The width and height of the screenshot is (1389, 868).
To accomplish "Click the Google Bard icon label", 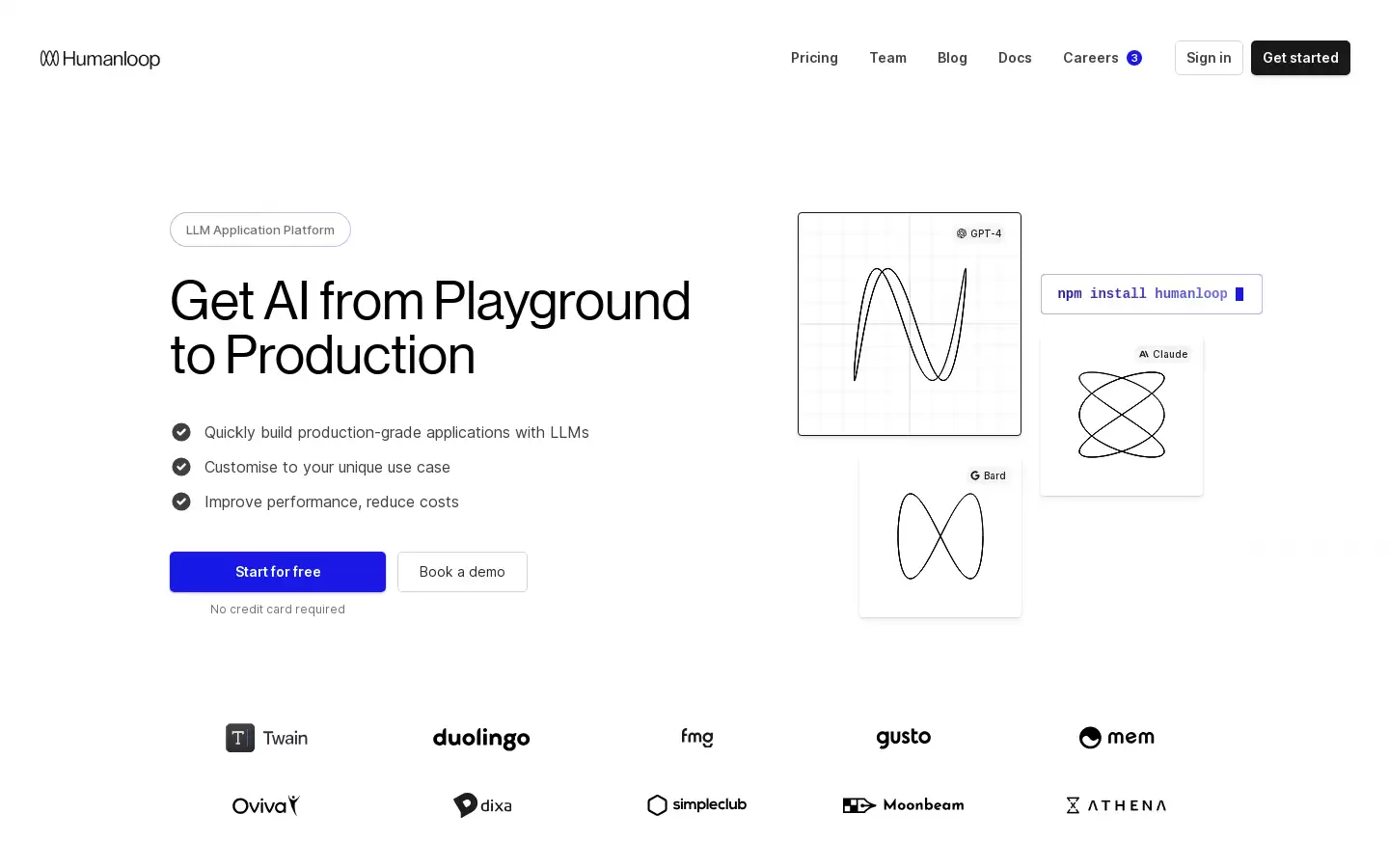I will point(988,475).
